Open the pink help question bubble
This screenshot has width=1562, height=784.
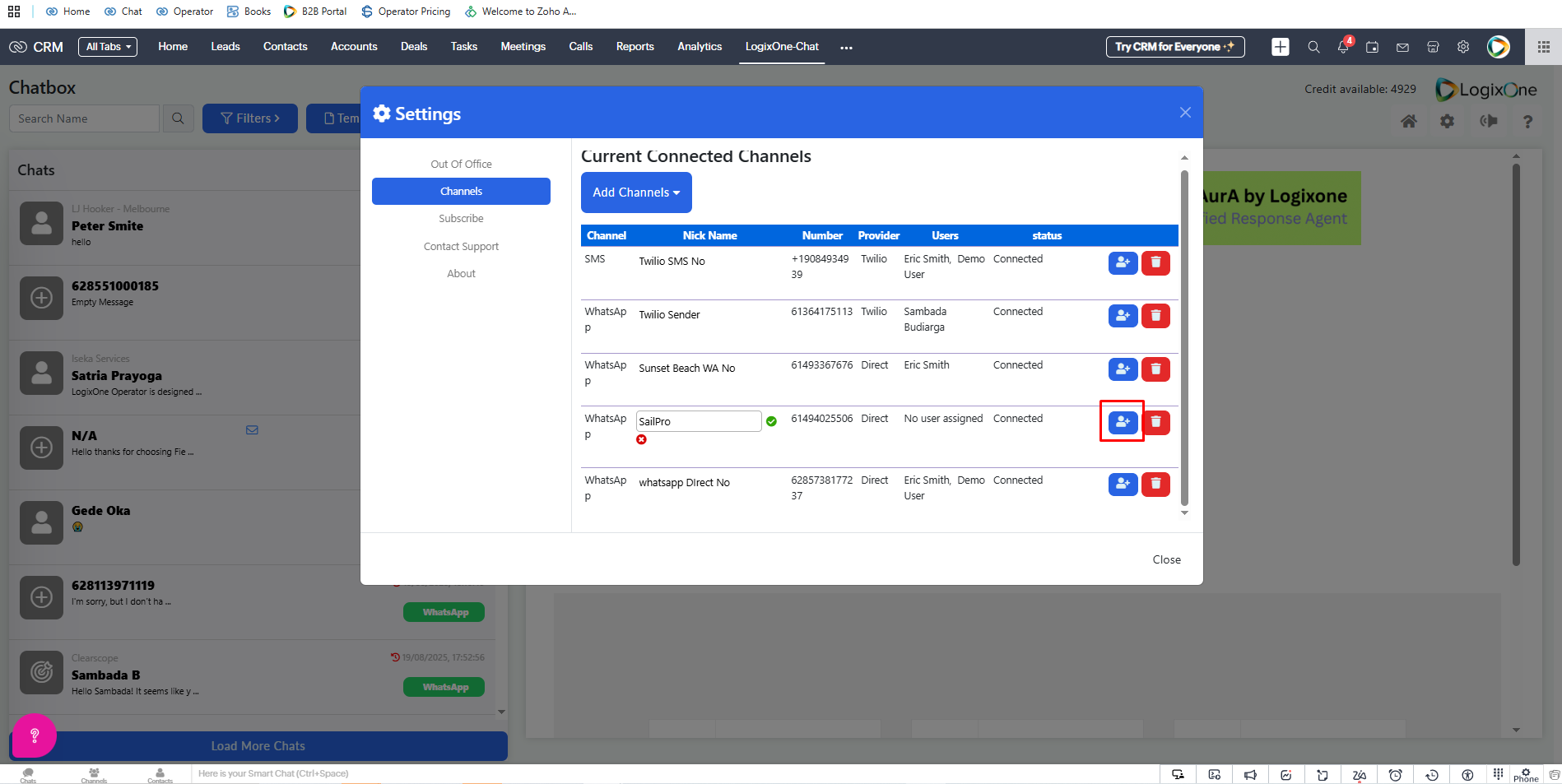tap(35, 735)
